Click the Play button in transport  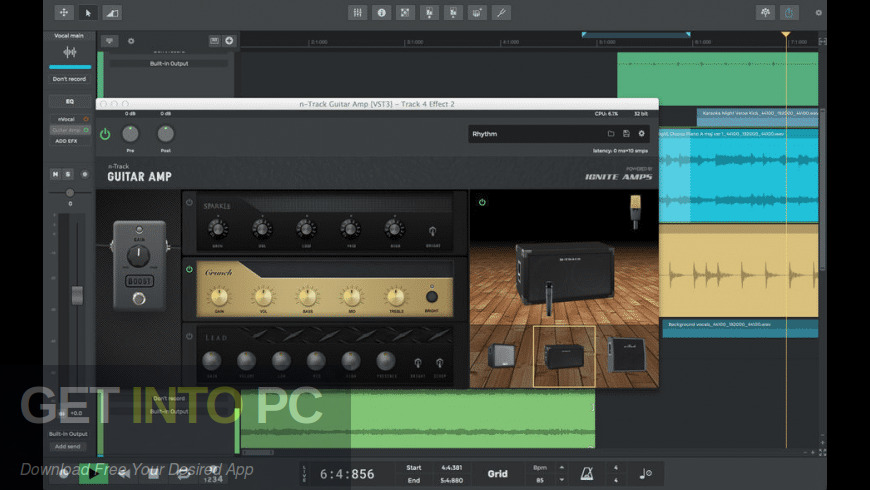pyautogui.click(x=93, y=473)
